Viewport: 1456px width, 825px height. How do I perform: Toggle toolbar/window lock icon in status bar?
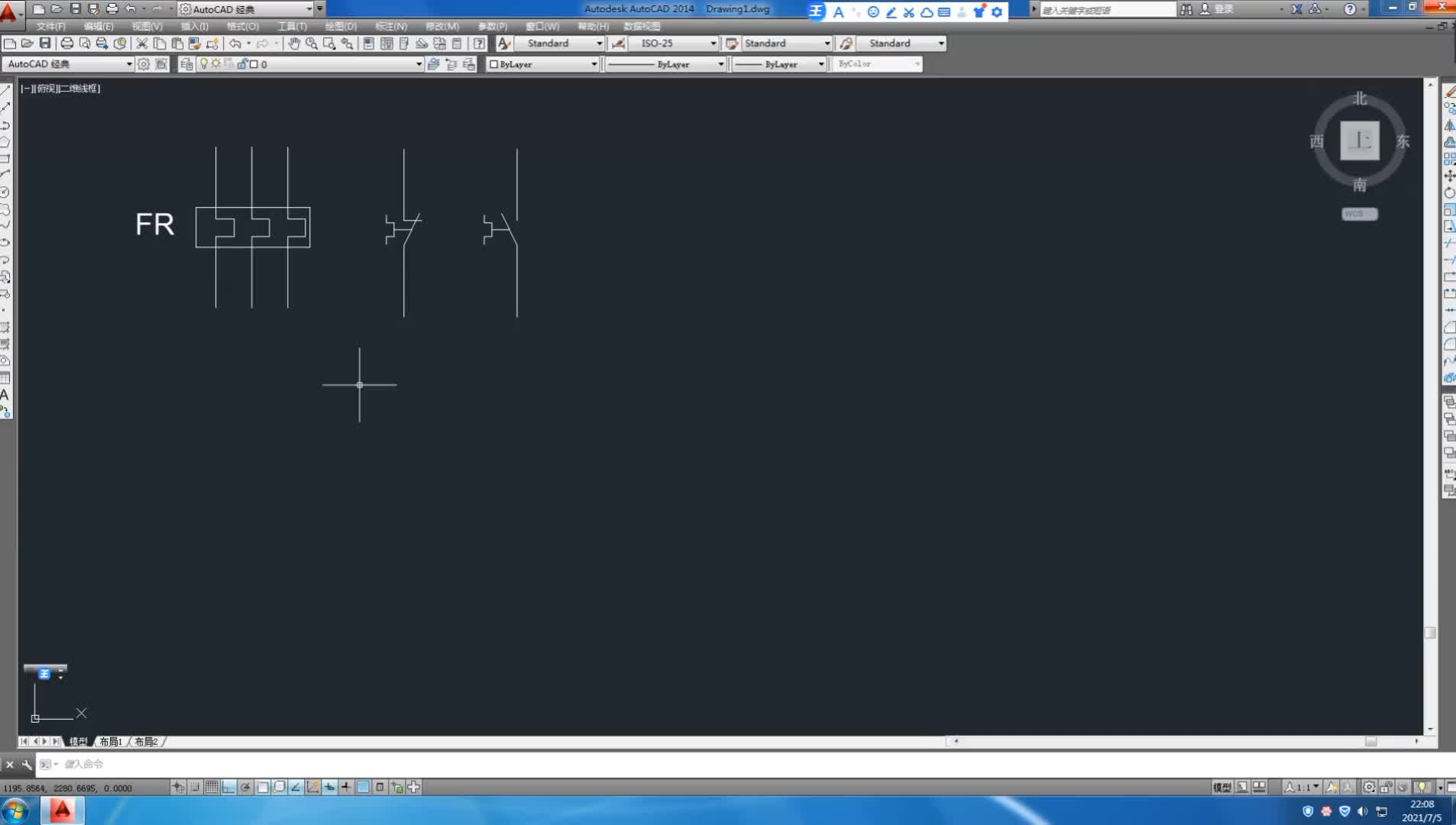1386,787
